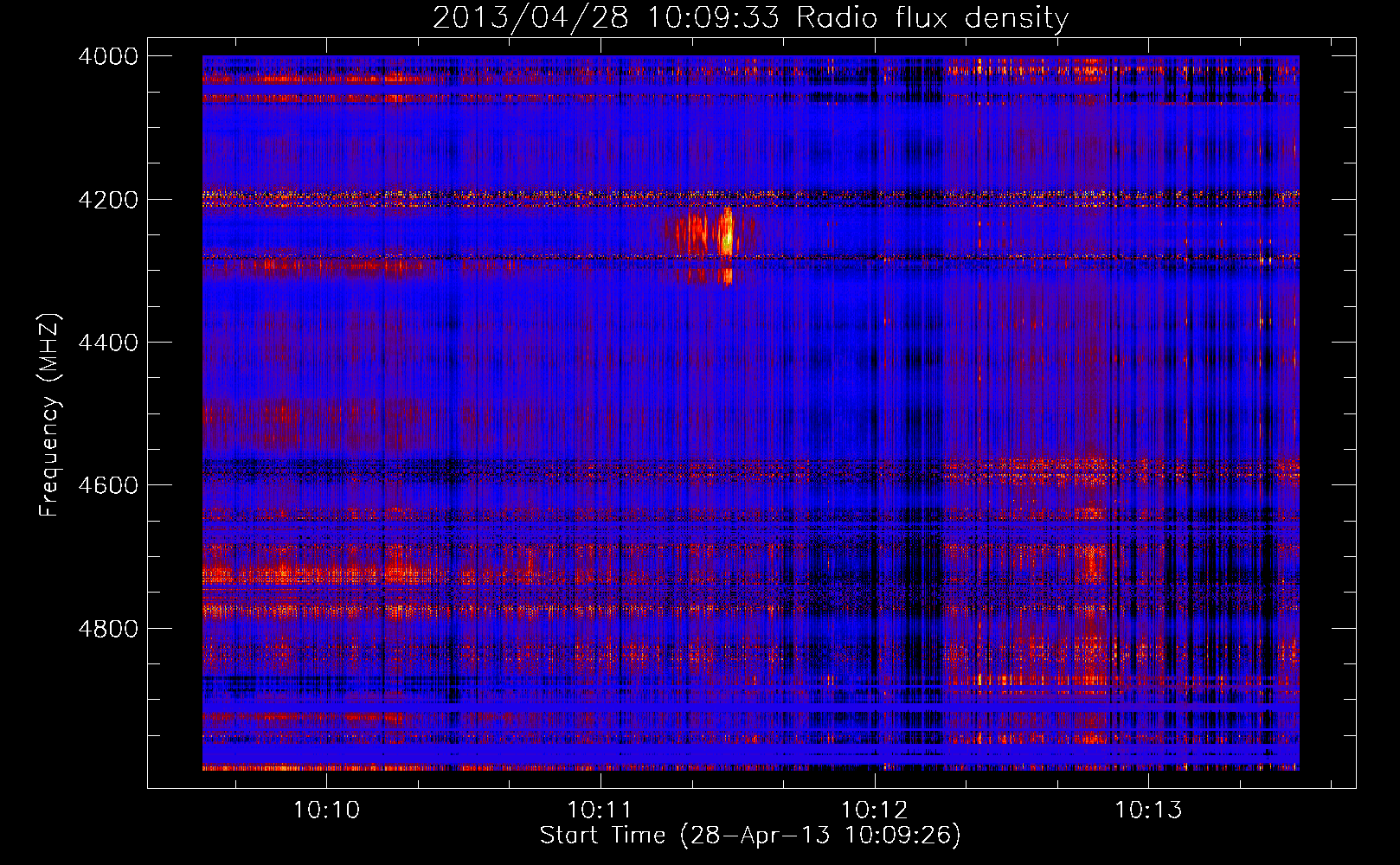Select the 'Frequency (MHZ)' y-axis label
Screen dimensions: 1400x865
49,415
